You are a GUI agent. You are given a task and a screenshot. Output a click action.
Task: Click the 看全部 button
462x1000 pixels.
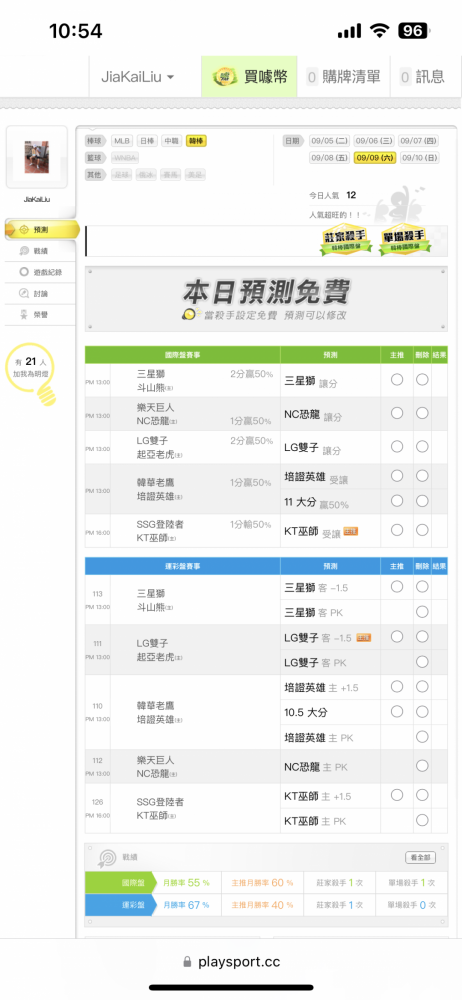coord(421,858)
